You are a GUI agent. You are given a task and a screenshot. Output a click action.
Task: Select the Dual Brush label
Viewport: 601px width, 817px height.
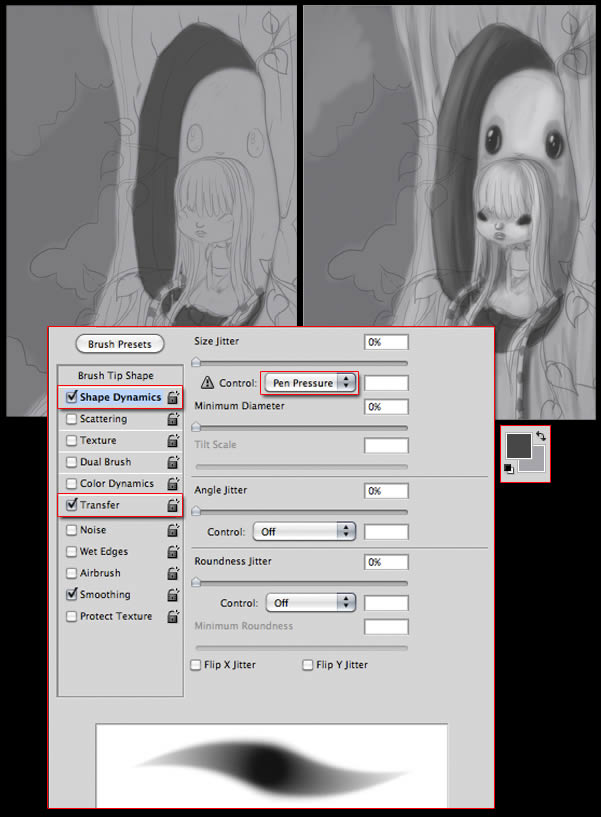(105, 462)
